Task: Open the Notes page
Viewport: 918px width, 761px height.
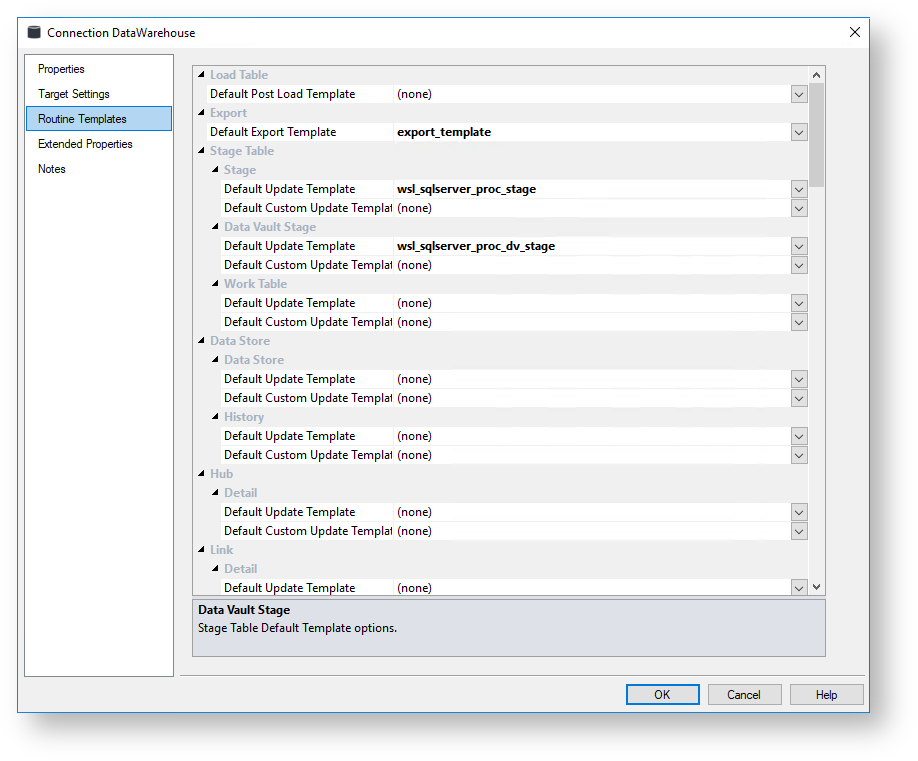Action: tap(52, 169)
